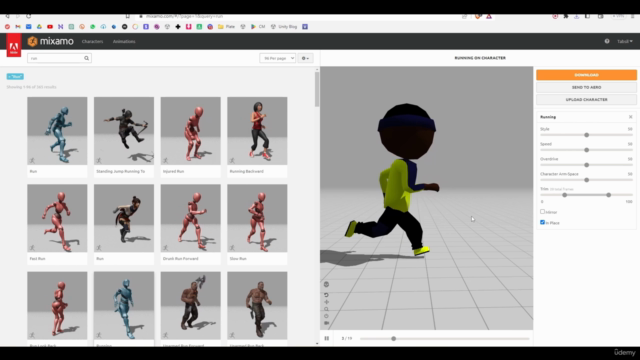The width and height of the screenshot is (640, 360).
Task: Click the Trim slider left handle
Action: (x=564, y=195)
